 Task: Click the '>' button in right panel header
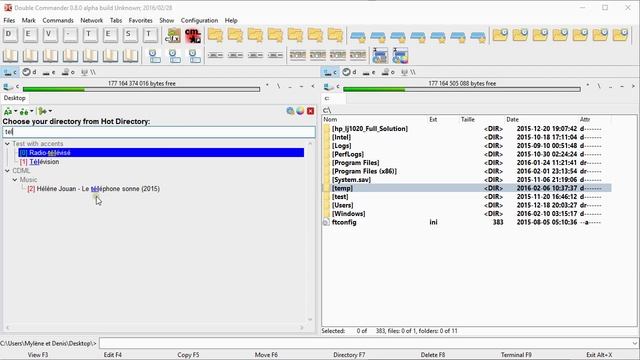pyautogui.click(x=633, y=86)
